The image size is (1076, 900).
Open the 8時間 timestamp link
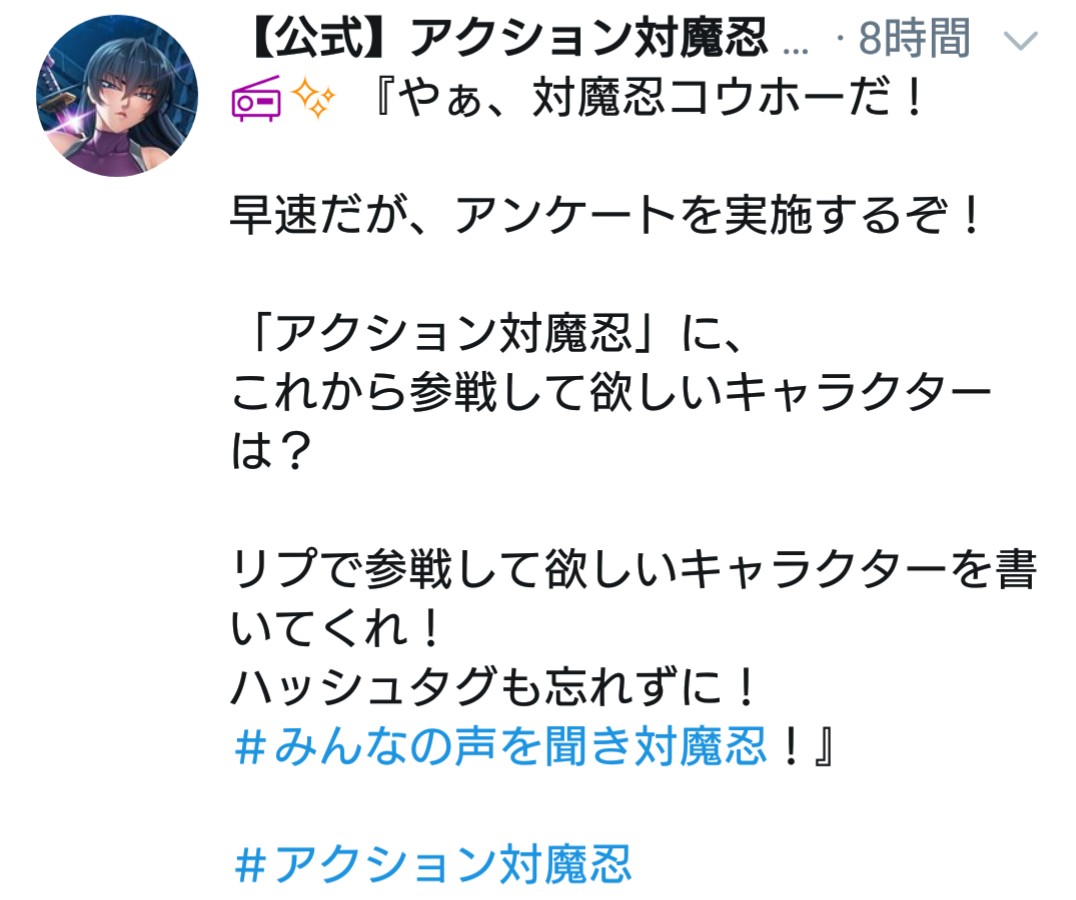click(914, 38)
